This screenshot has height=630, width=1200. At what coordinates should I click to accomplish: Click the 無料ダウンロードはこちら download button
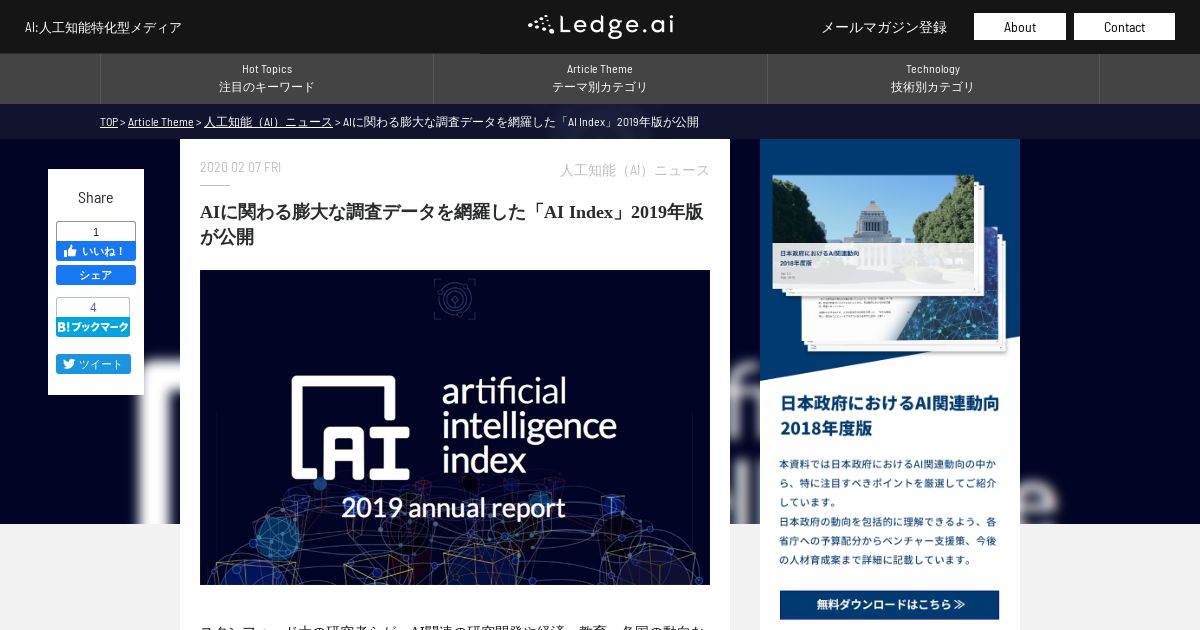889,604
